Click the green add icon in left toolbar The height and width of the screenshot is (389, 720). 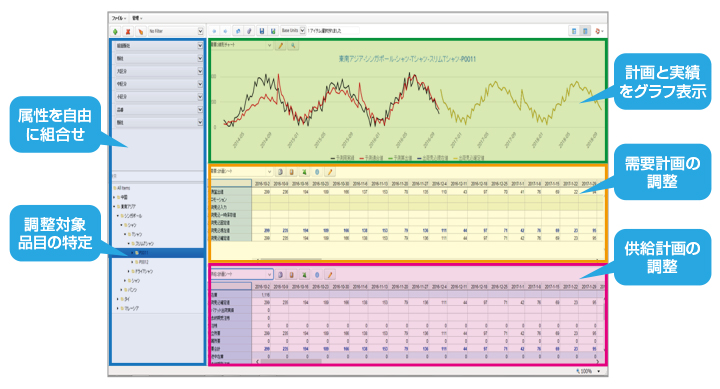[x=115, y=31]
